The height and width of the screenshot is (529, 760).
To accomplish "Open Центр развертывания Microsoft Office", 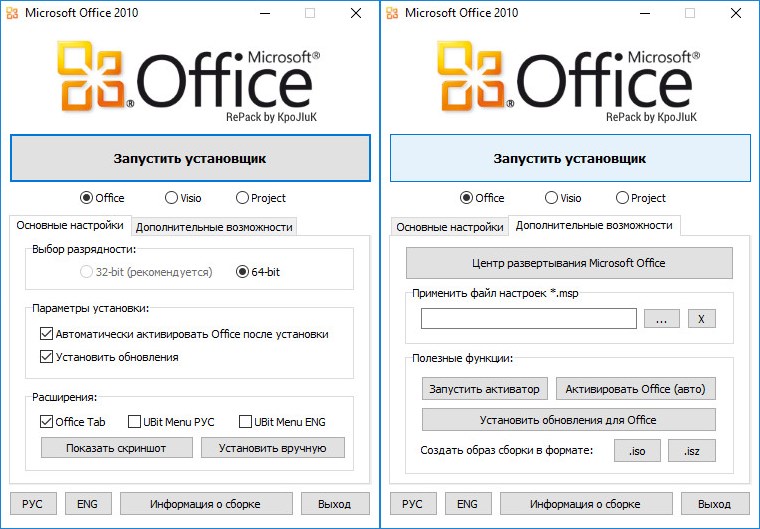I will [x=568, y=263].
